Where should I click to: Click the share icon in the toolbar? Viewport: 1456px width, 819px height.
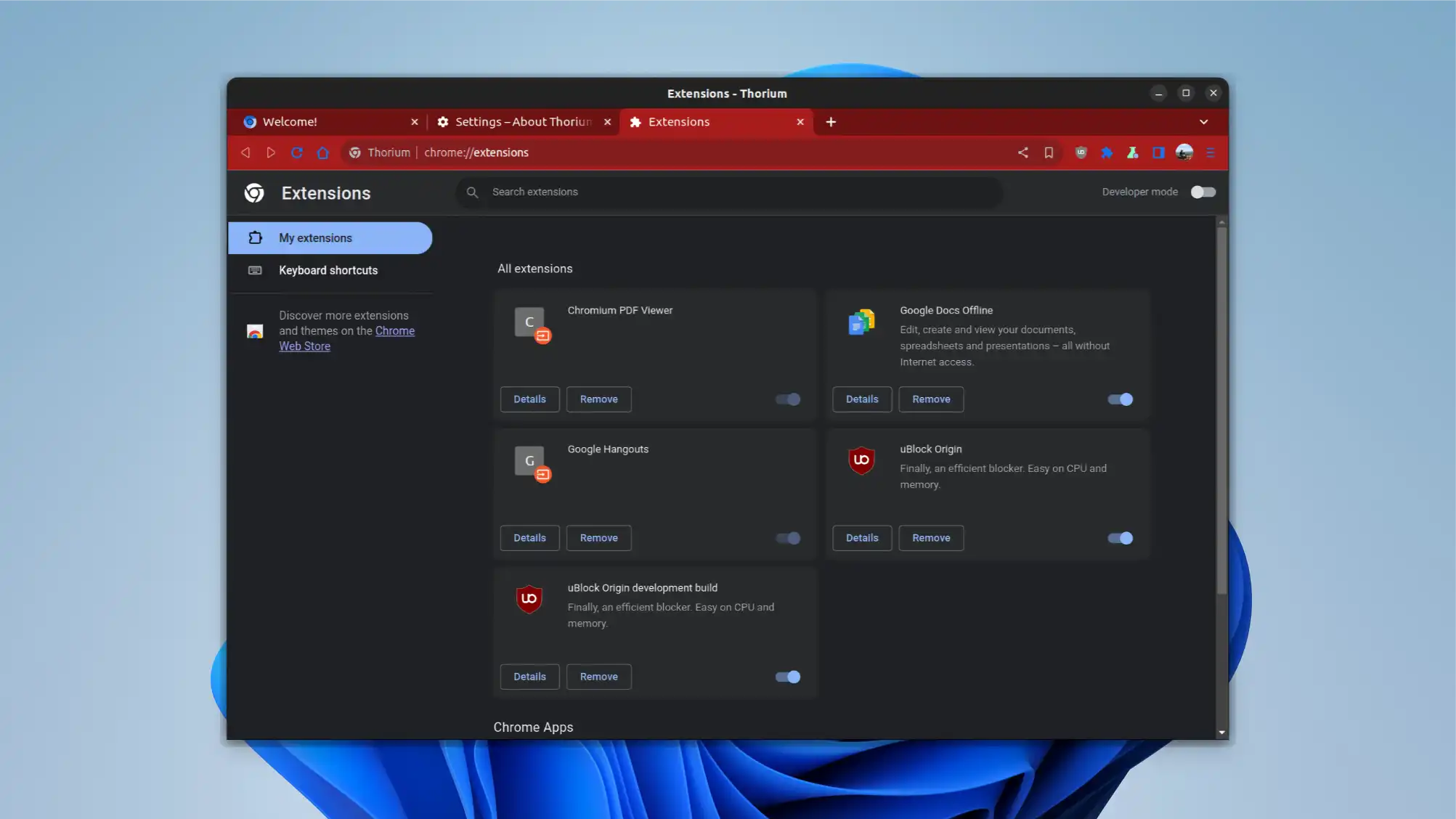(1023, 152)
